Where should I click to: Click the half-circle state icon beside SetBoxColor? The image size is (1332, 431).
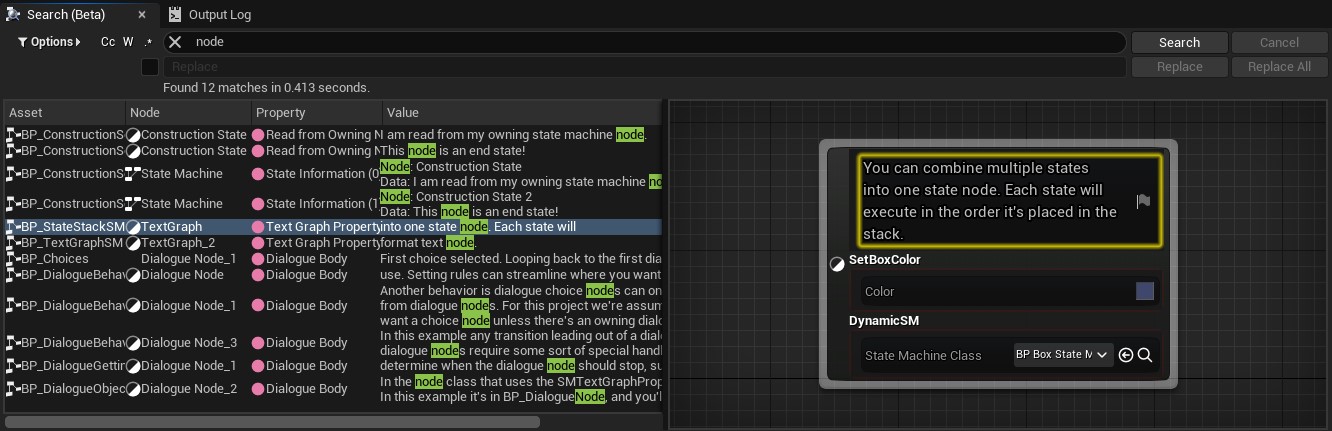click(837, 264)
